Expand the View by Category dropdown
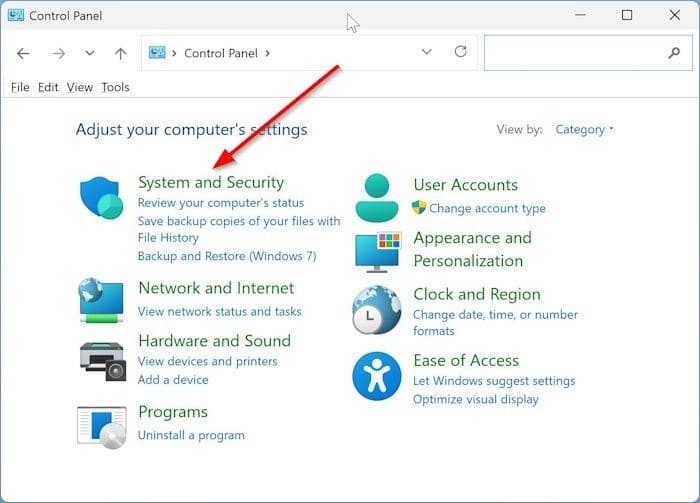This screenshot has width=700, height=503. (585, 129)
